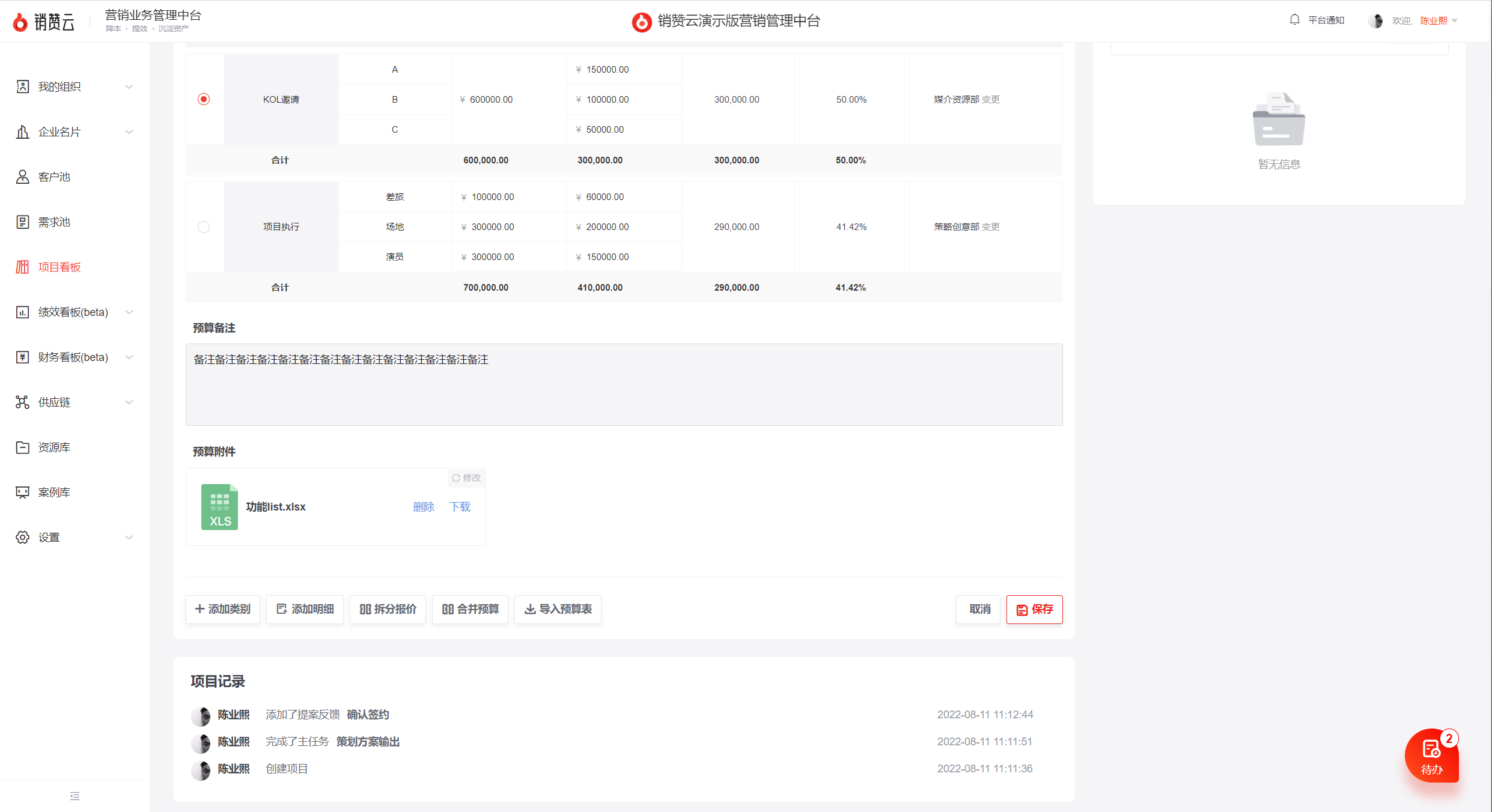Image resolution: width=1492 pixels, height=812 pixels.
Task: Select the 项目执行 radio button
Action: (204, 226)
